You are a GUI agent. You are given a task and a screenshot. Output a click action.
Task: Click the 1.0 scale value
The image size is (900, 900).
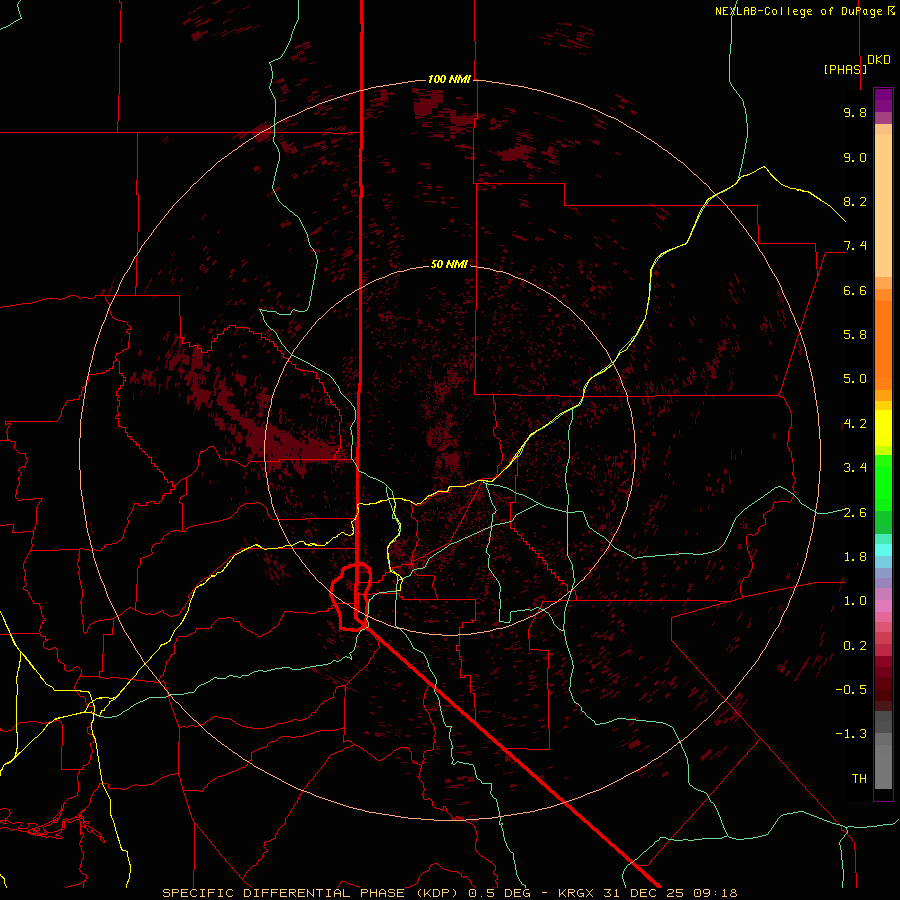click(855, 601)
